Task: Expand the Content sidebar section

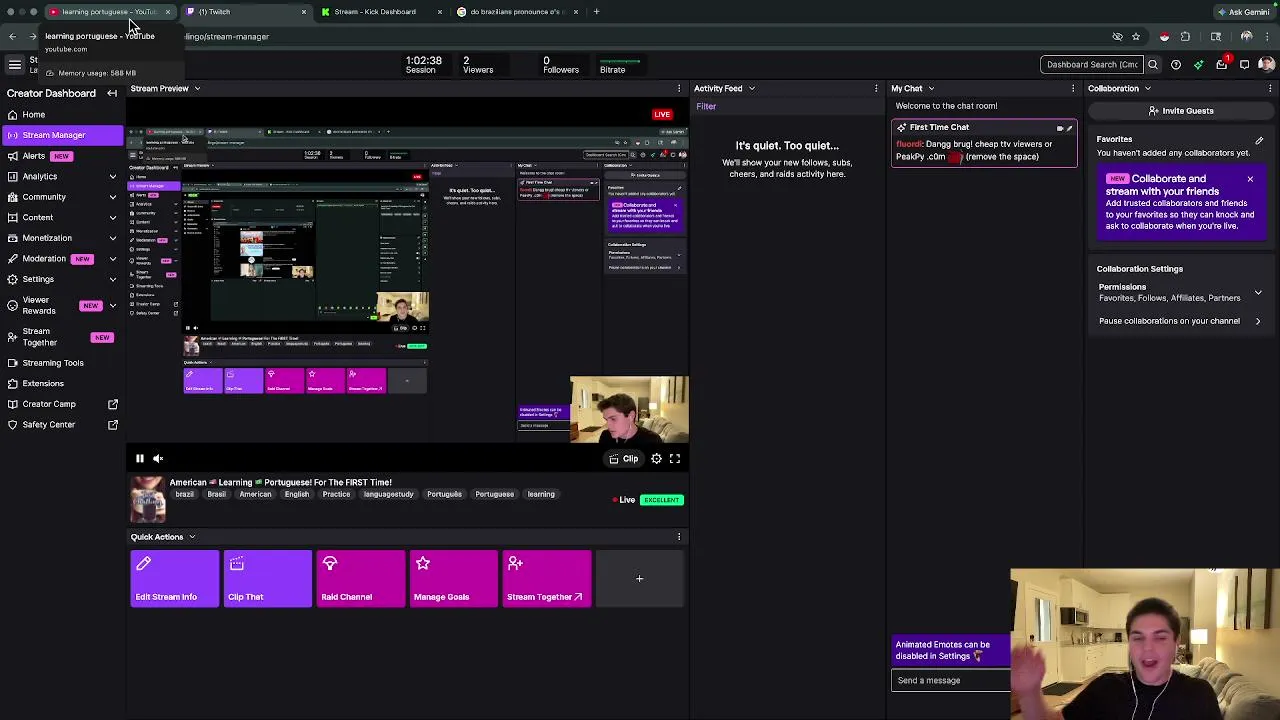Action: [x=112, y=218]
